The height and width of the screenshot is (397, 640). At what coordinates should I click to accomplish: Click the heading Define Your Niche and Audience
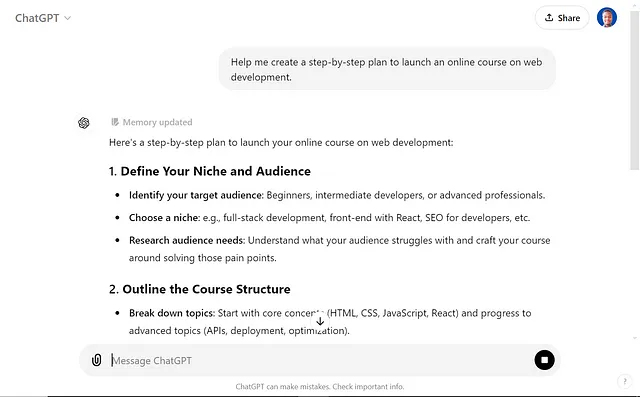point(210,171)
